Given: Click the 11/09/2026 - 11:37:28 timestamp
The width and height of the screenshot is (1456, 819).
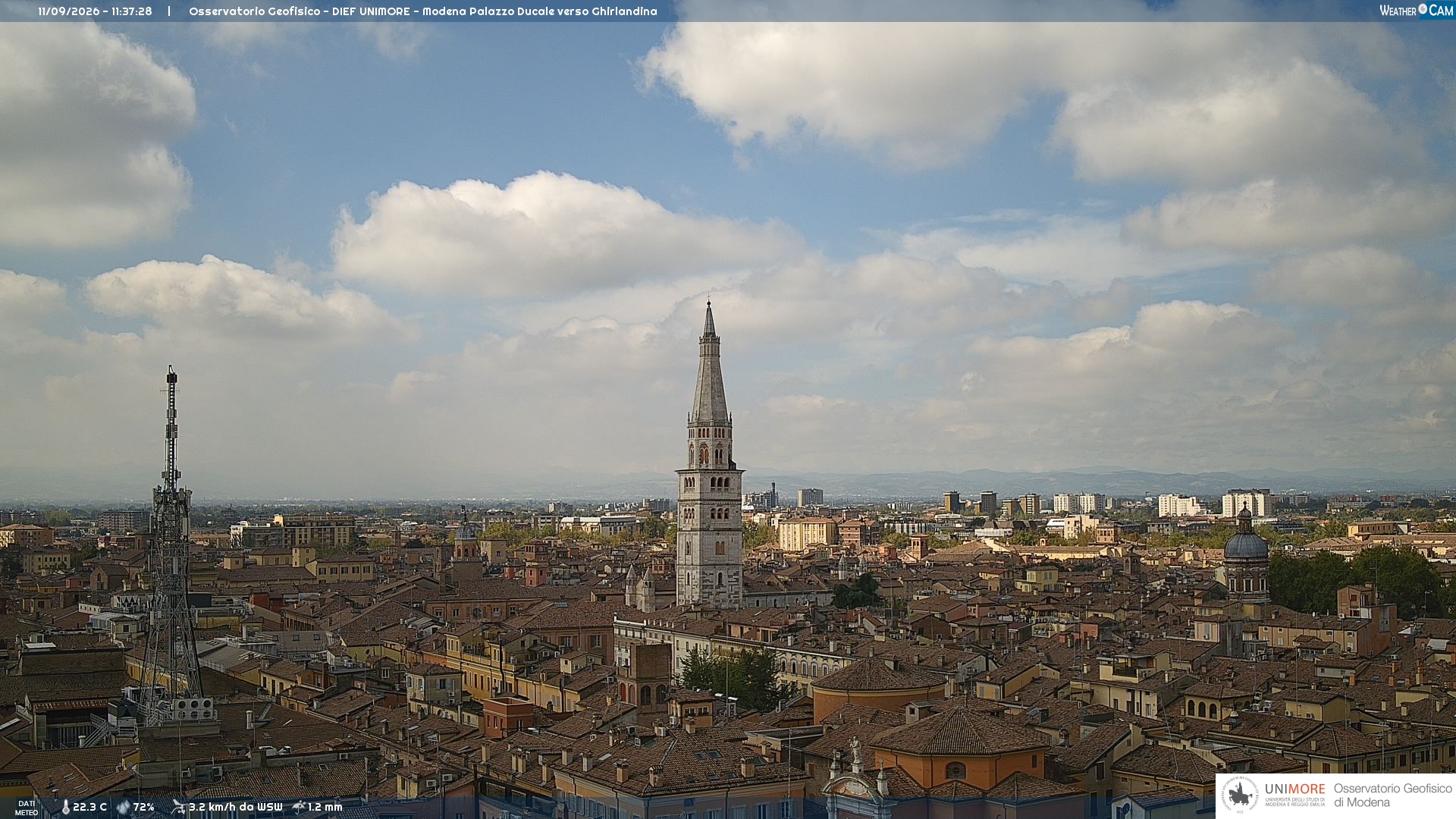Looking at the screenshot, I should (95, 11).
